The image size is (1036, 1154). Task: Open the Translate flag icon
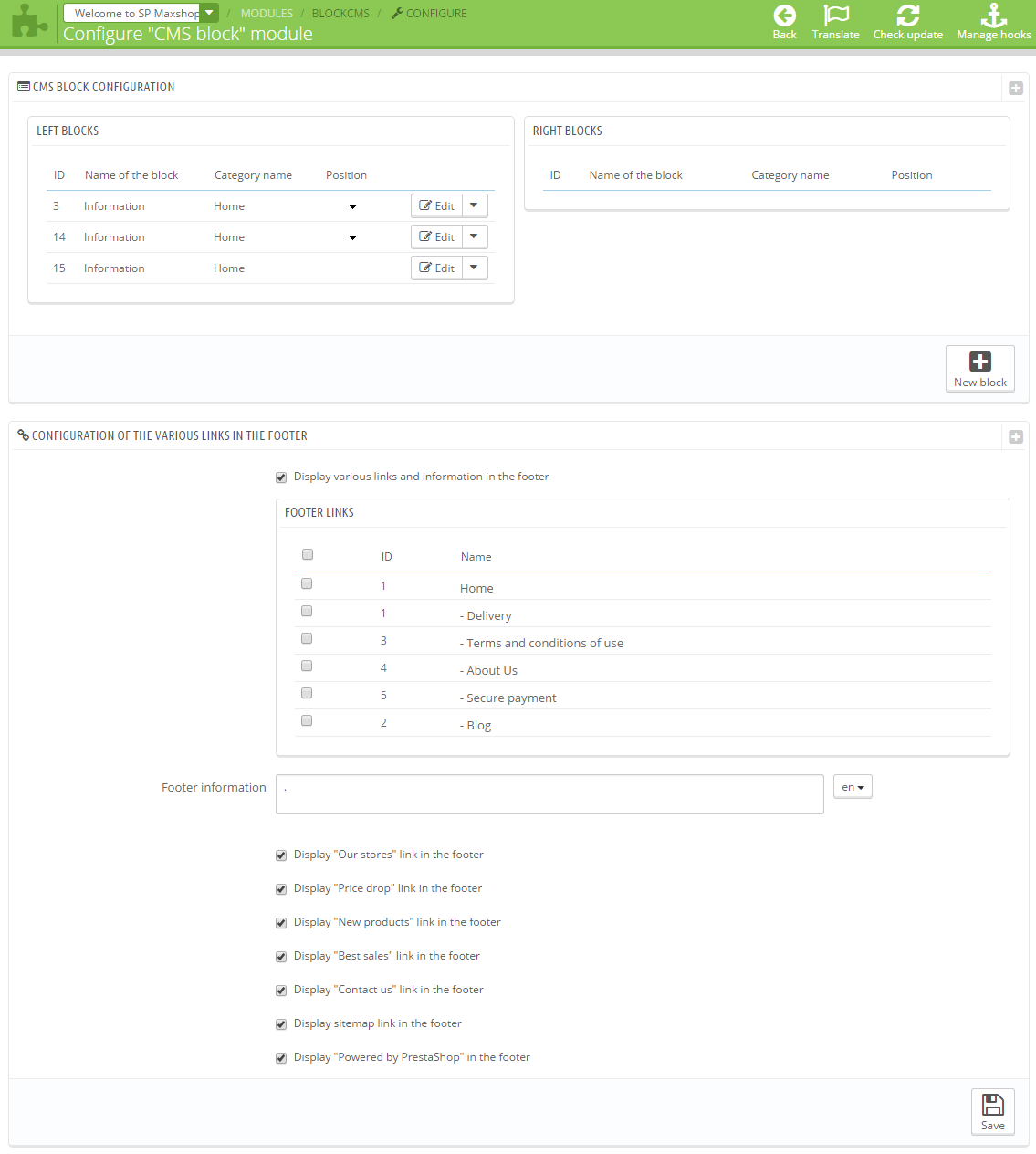click(x=836, y=16)
